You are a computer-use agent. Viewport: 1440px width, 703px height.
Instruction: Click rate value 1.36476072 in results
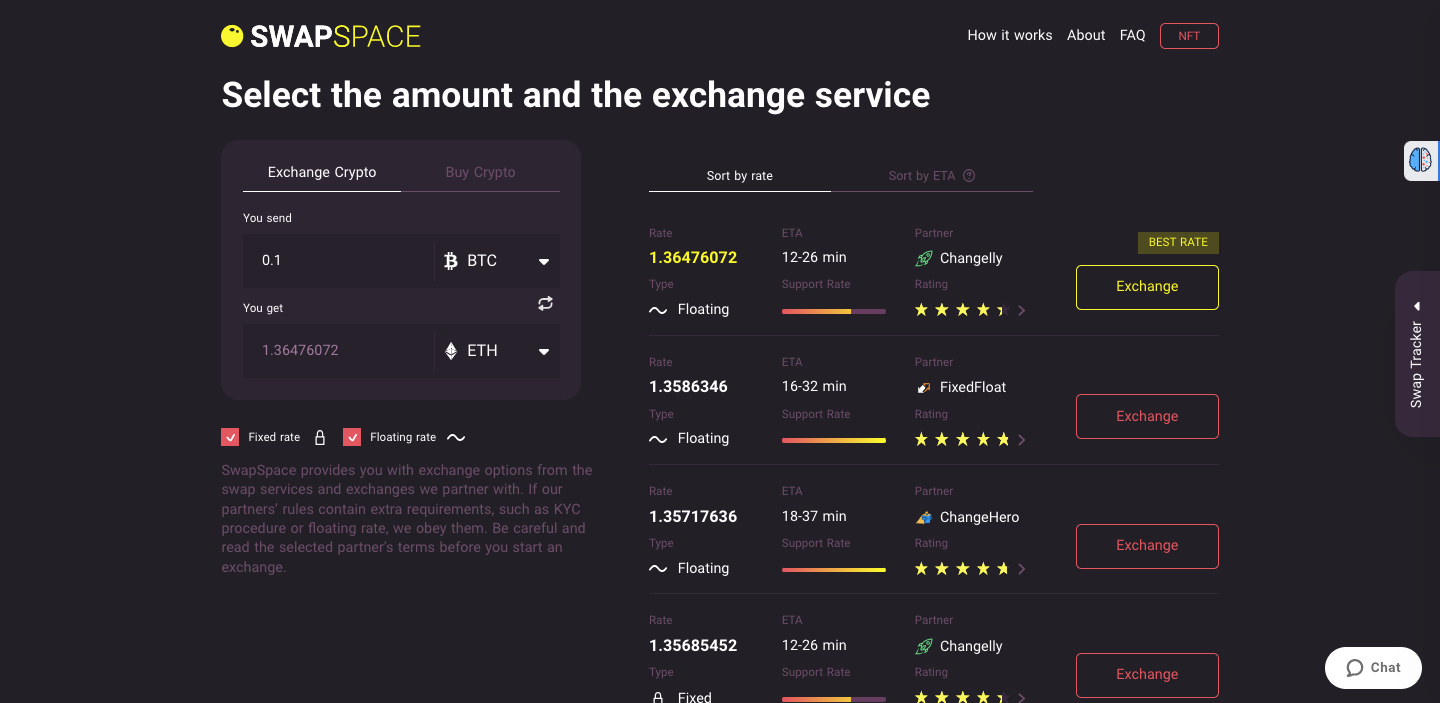coord(693,258)
